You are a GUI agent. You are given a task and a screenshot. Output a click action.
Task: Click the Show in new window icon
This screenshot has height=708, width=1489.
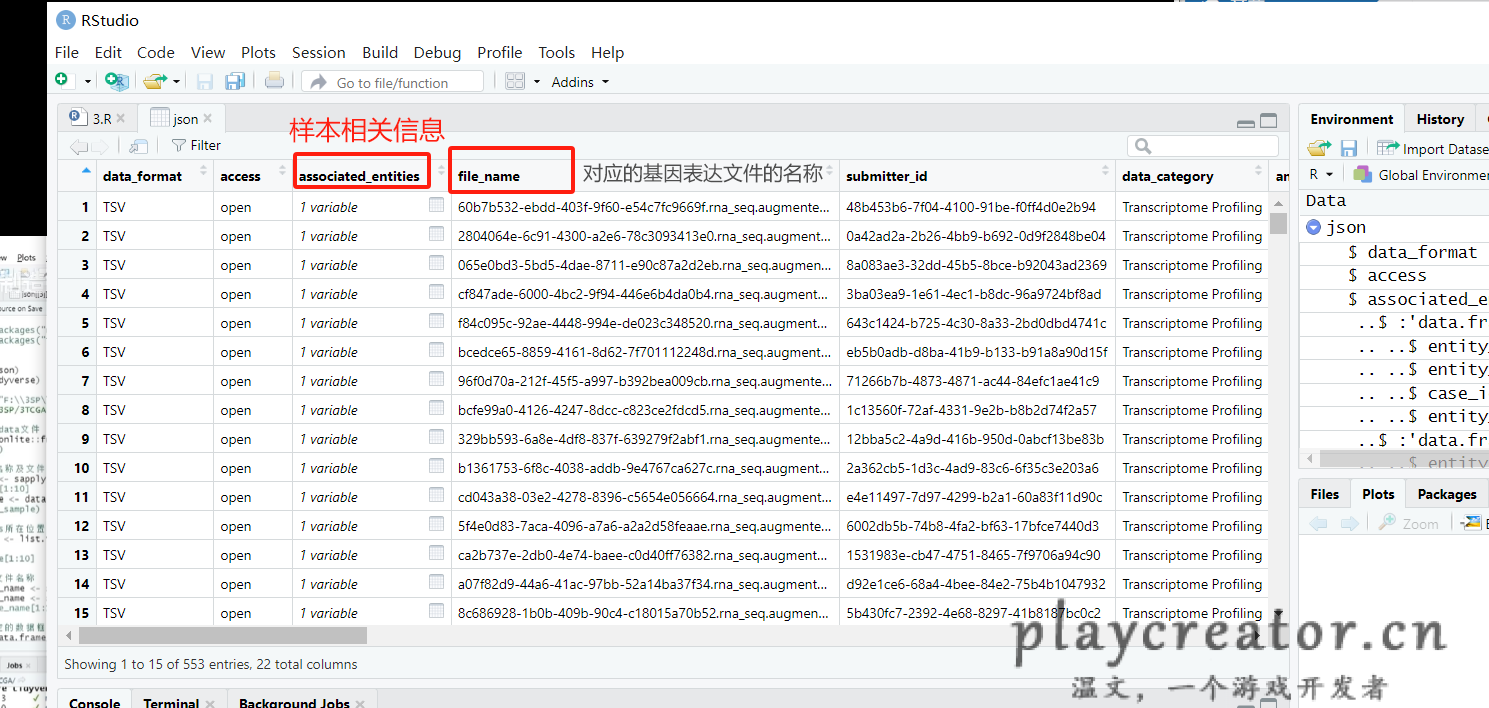pos(138,146)
